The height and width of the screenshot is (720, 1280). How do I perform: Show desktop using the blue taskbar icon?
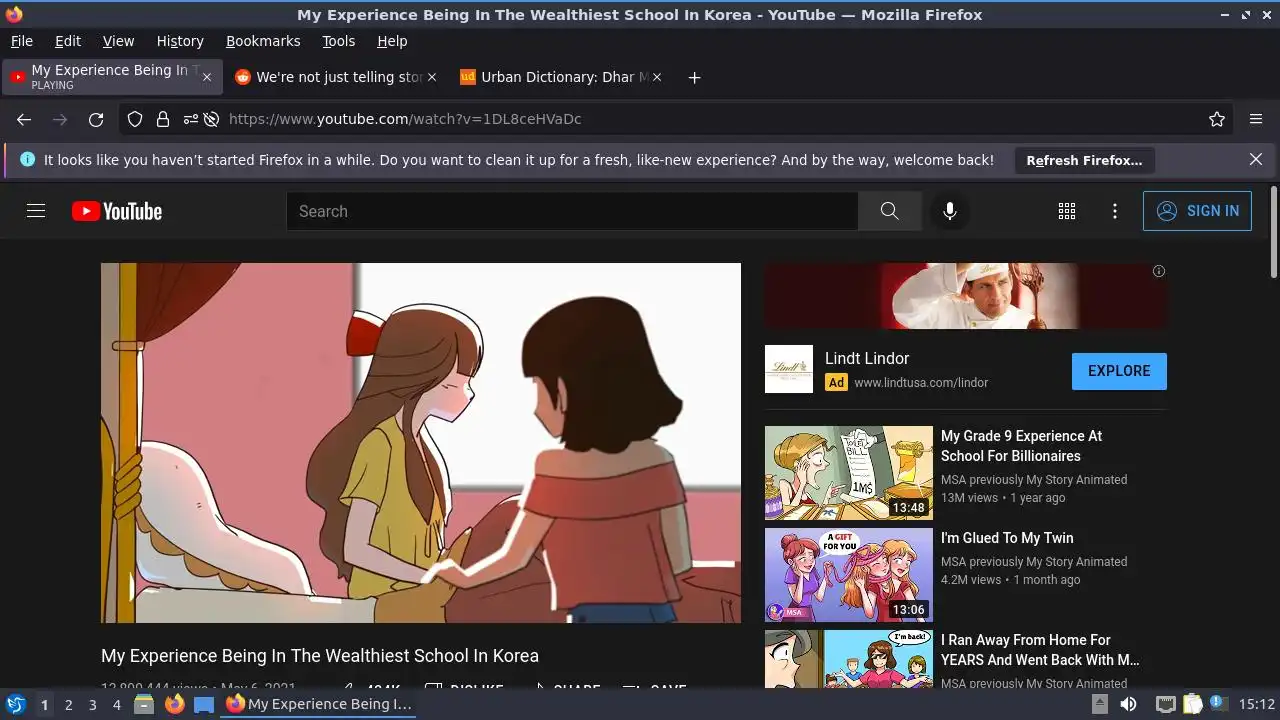click(x=204, y=704)
